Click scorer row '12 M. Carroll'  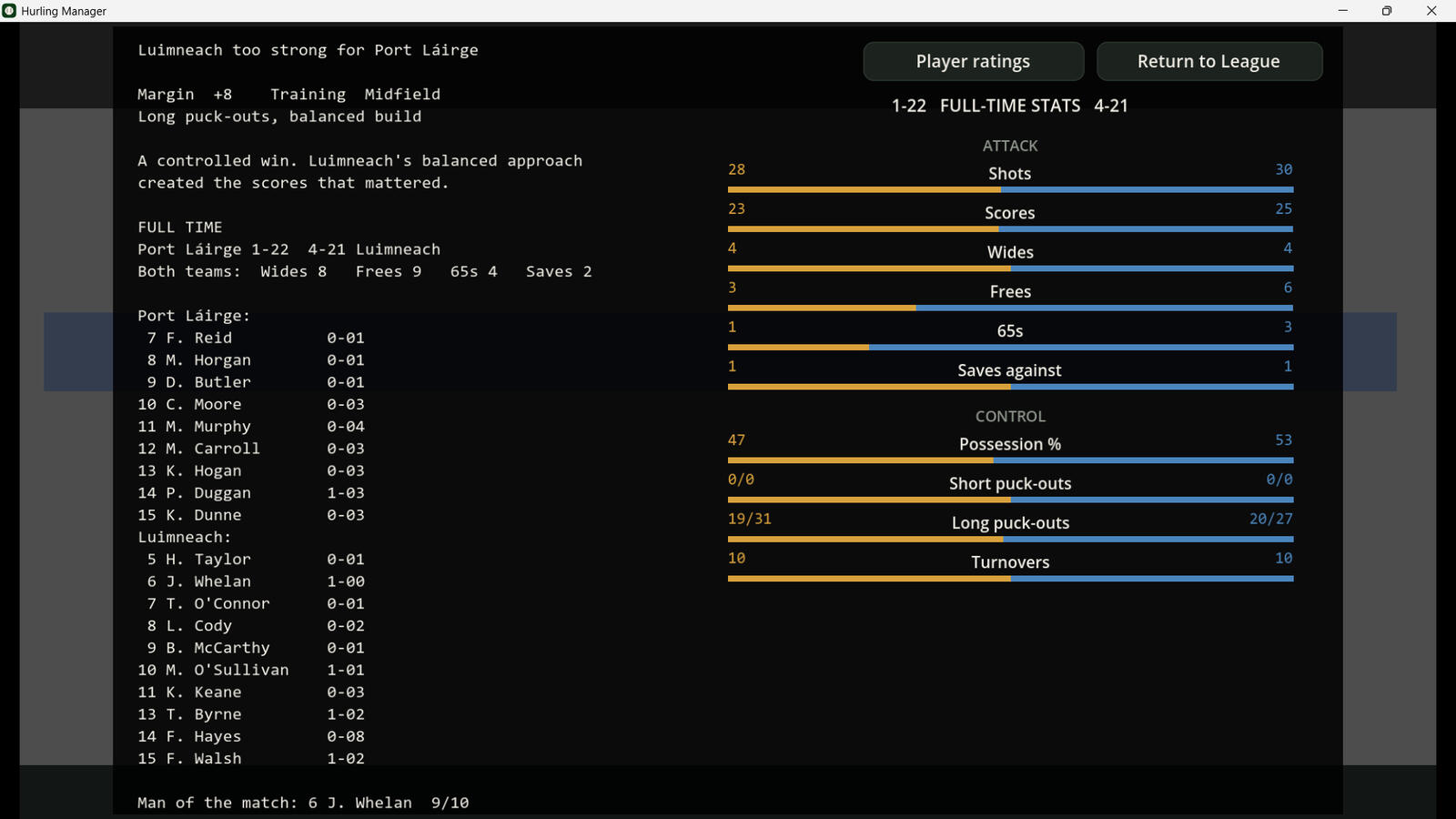pos(251,449)
